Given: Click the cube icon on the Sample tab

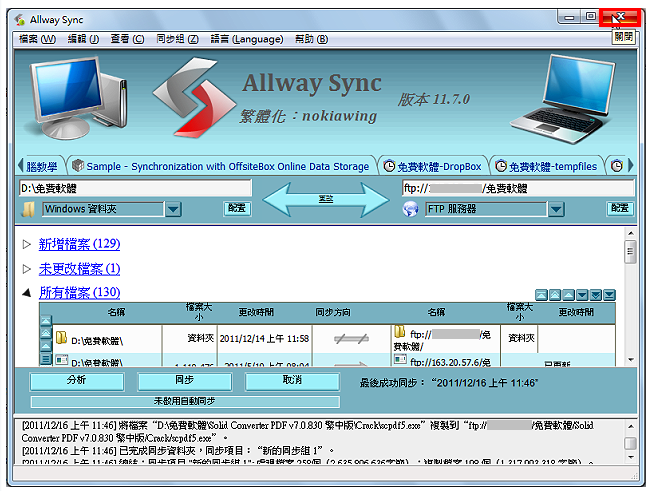Looking at the screenshot, I should point(78,165).
